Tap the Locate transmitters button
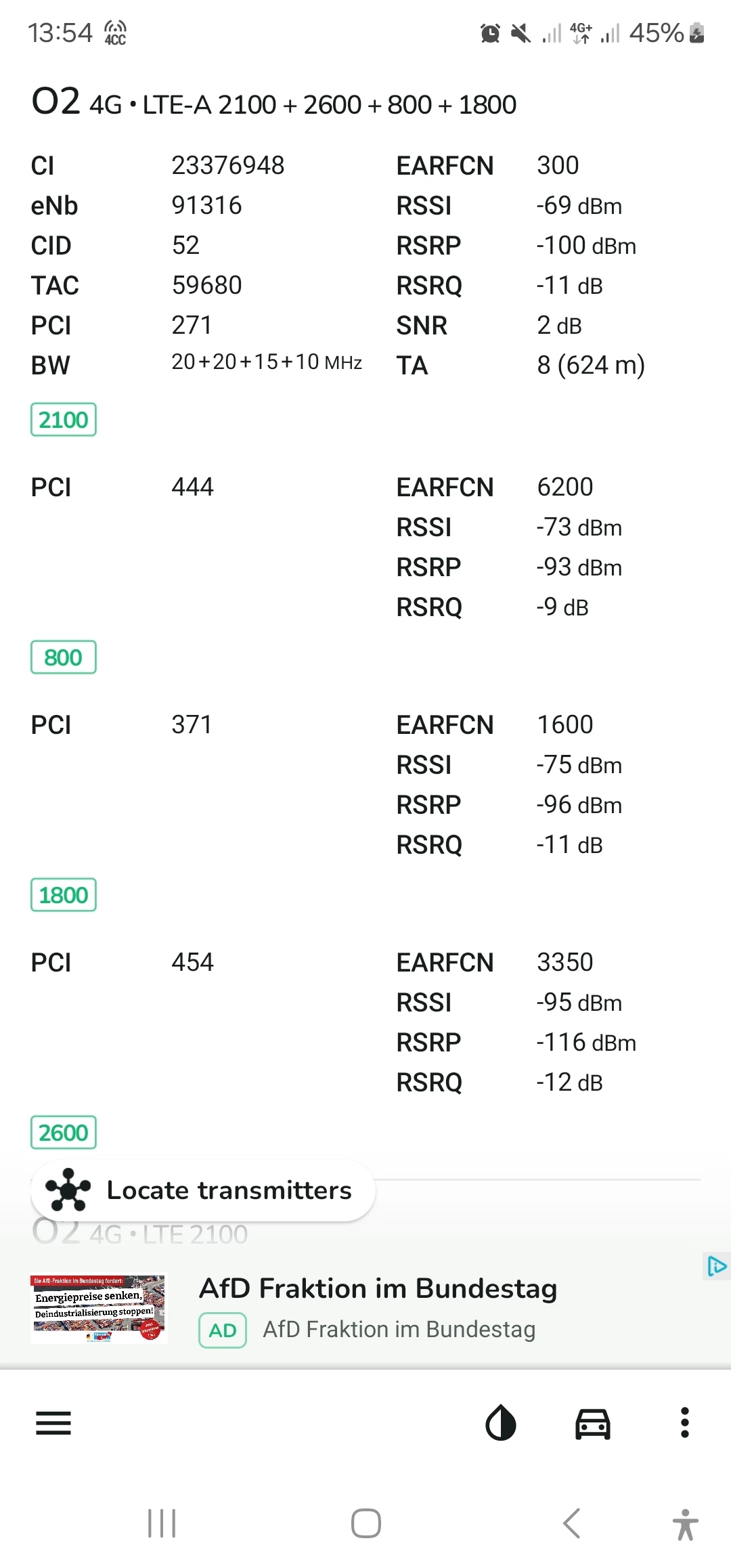This screenshot has width=731, height=1568. 203,1190
